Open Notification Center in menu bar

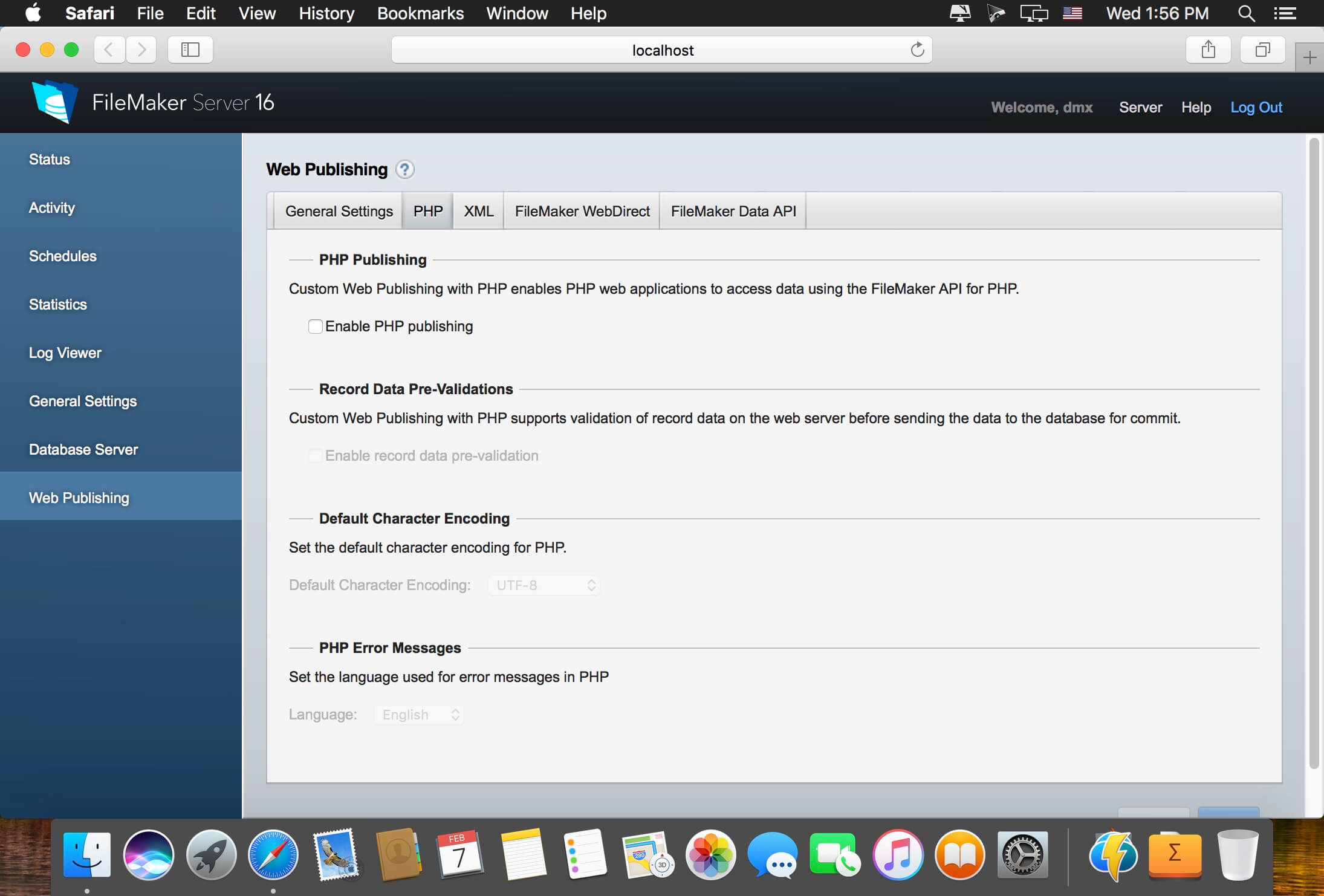[1285, 13]
